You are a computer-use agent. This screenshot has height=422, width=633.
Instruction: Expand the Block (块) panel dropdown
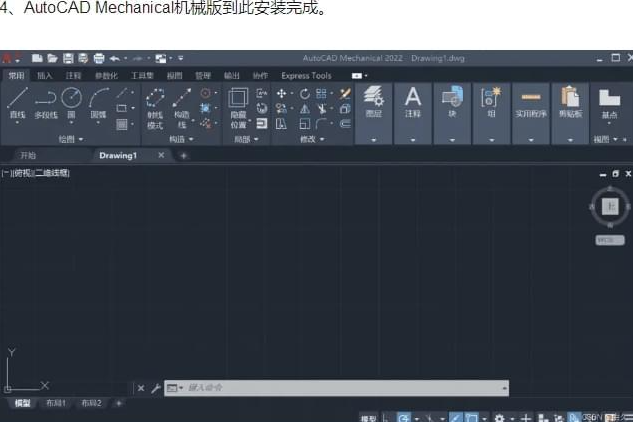coord(452,140)
